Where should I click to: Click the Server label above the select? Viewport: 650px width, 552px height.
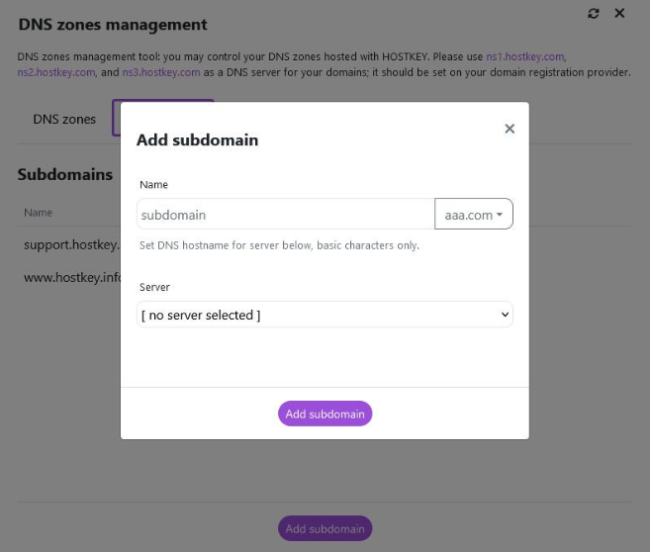pyautogui.click(x=155, y=287)
